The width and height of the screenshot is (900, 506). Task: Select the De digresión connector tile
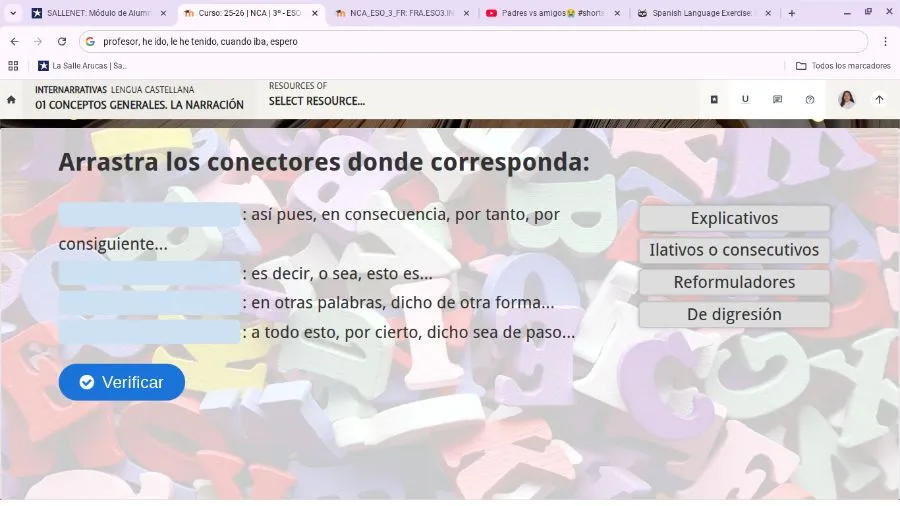[734, 314]
